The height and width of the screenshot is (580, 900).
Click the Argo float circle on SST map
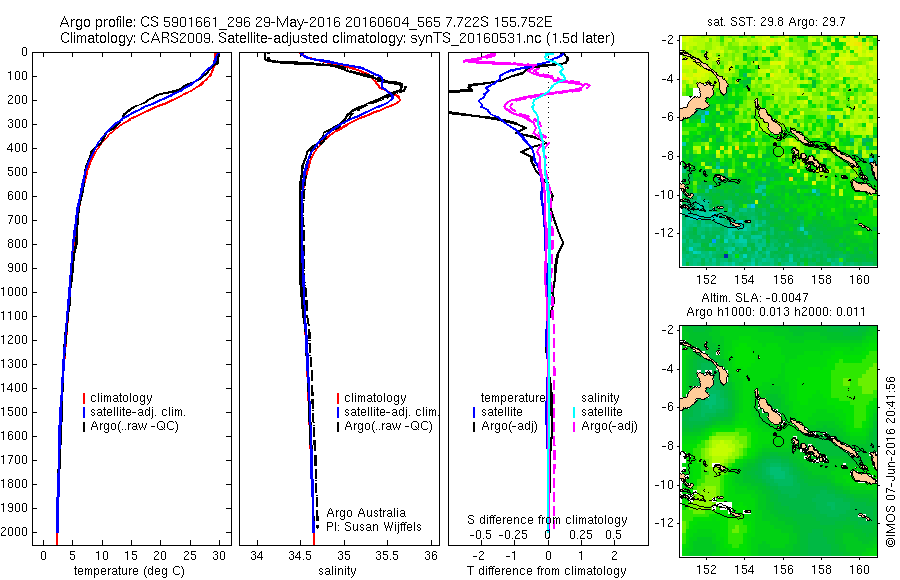point(778,152)
